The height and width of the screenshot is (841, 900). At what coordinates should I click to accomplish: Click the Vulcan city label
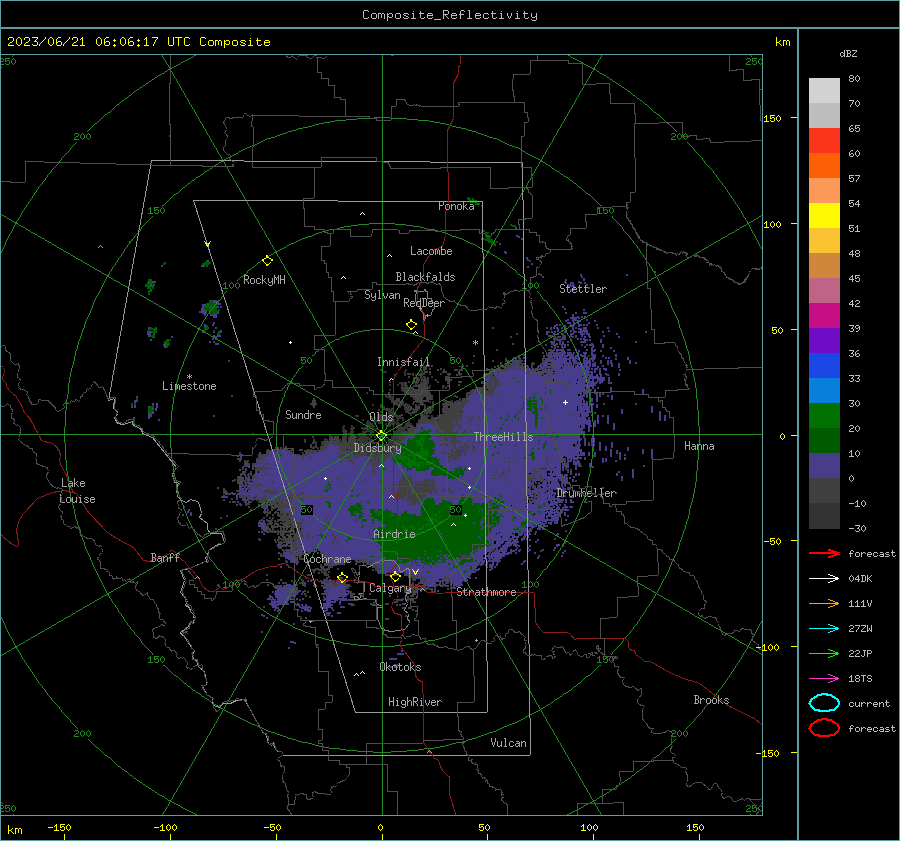[508, 743]
